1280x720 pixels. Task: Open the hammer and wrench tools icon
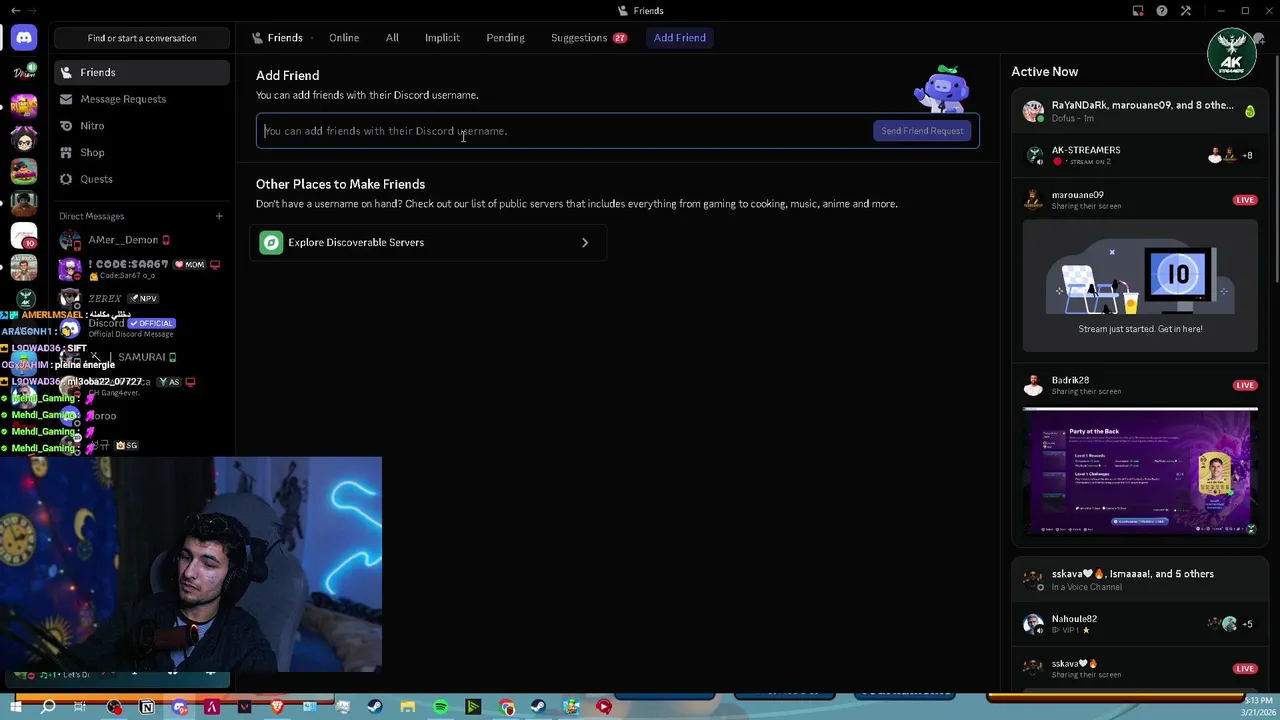1186,11
